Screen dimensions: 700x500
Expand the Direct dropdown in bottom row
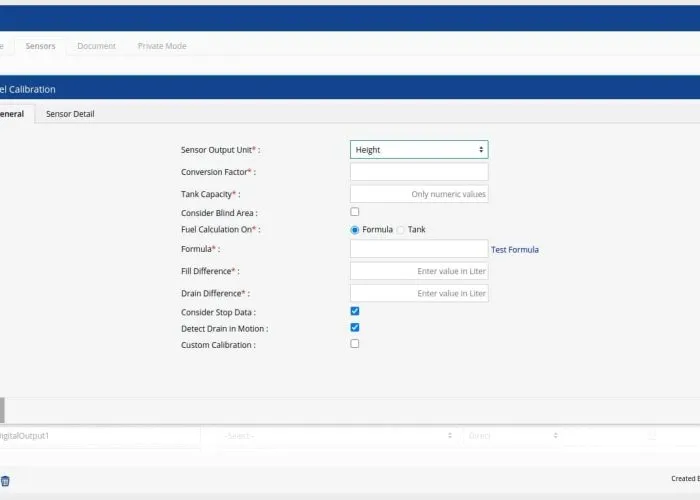(x=512, y=436)
